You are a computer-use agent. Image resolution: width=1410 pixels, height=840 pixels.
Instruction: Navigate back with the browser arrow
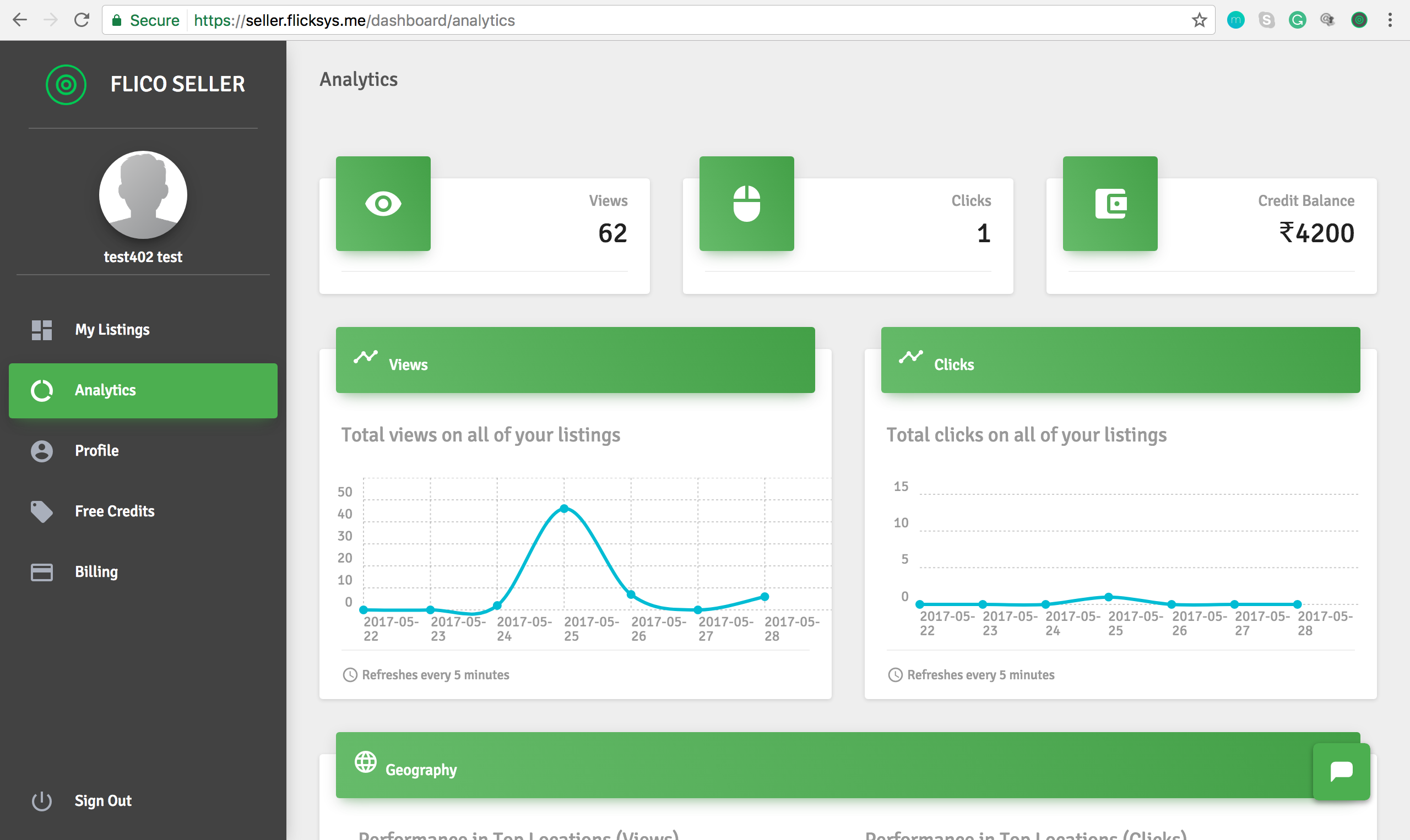pyautogui.click(x=20, y=20)
